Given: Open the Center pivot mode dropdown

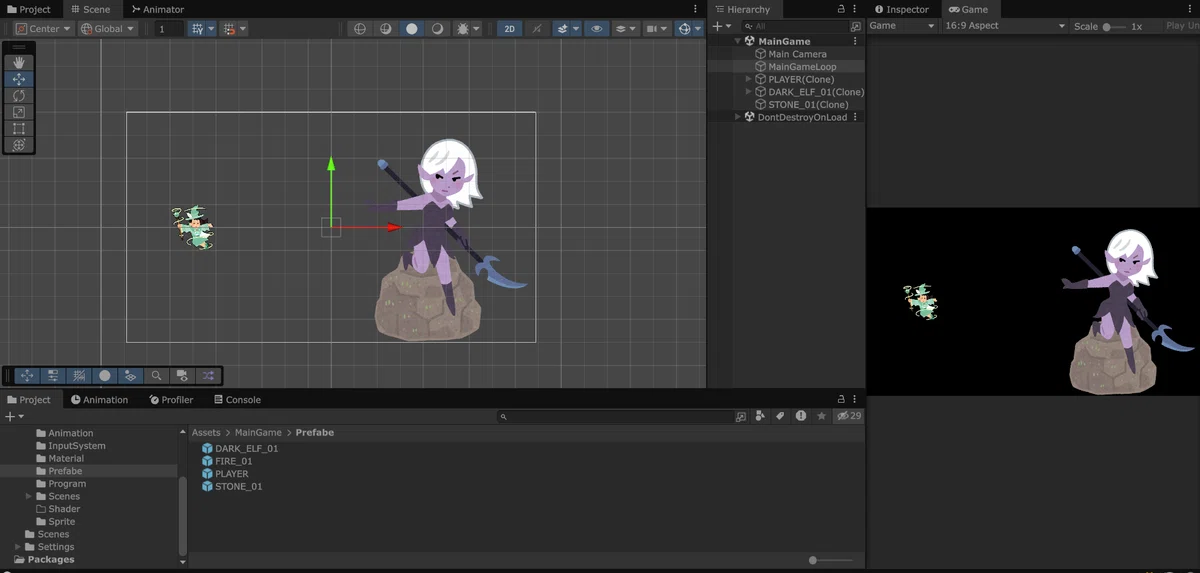Looking at the screenshot, I should [x=43, y=29].
